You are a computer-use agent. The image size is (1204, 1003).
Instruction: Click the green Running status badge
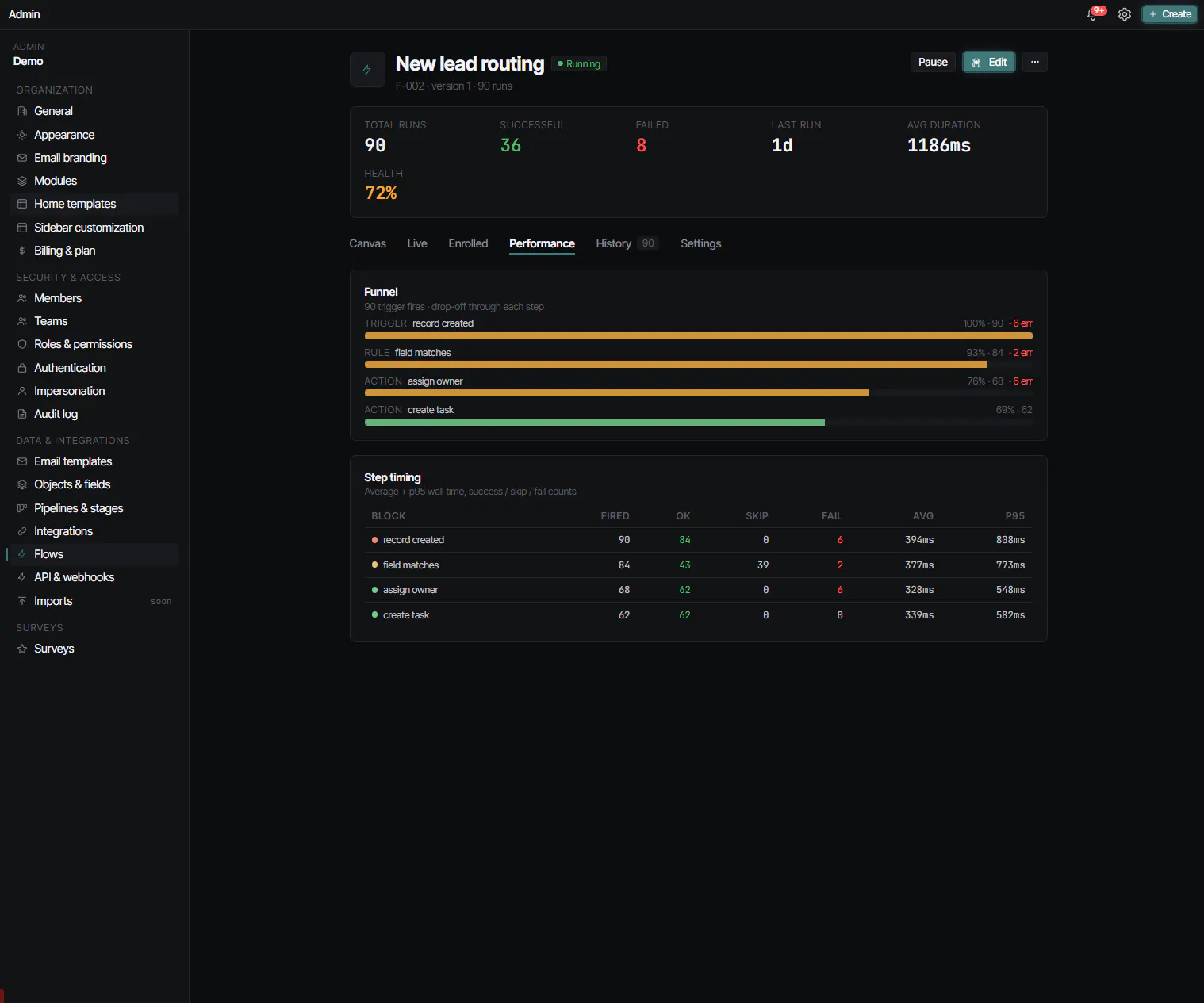pos(579,64)
